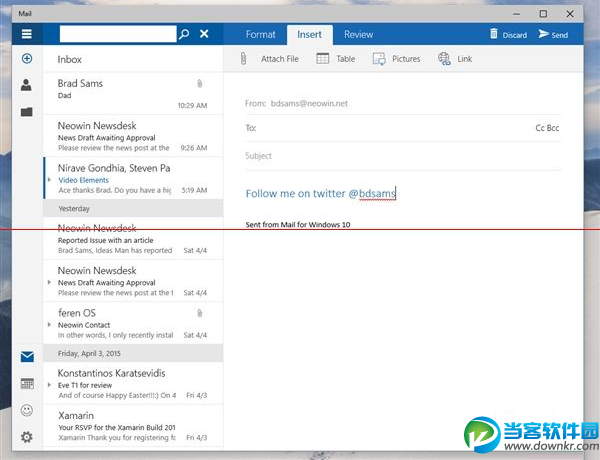Click the Subject input field

[x=400, y=156]
